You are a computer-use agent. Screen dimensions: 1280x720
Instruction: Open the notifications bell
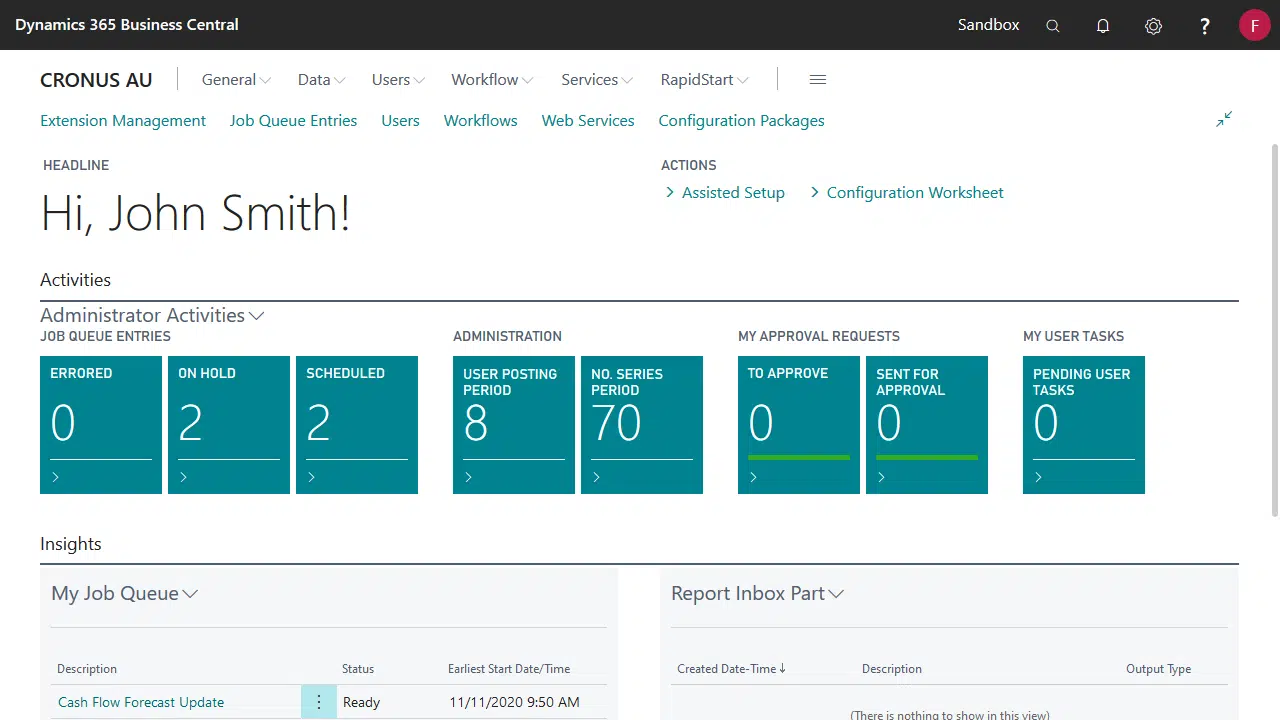pos(1103,26)
